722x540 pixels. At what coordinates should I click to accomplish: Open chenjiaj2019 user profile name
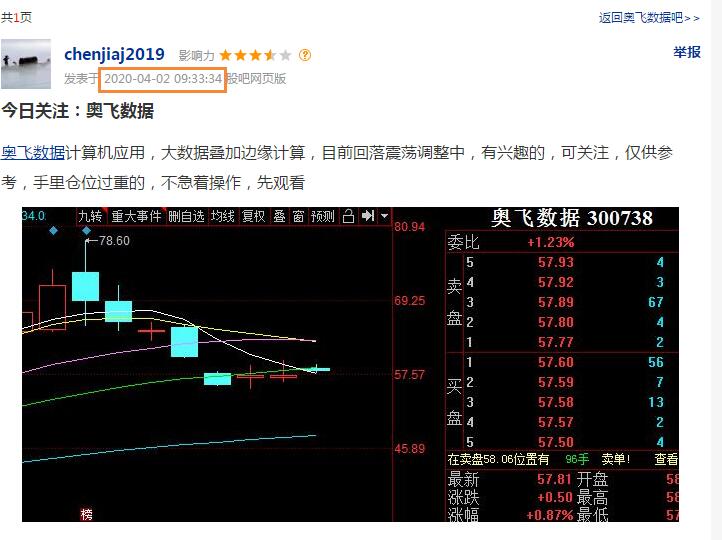point(114,54)
